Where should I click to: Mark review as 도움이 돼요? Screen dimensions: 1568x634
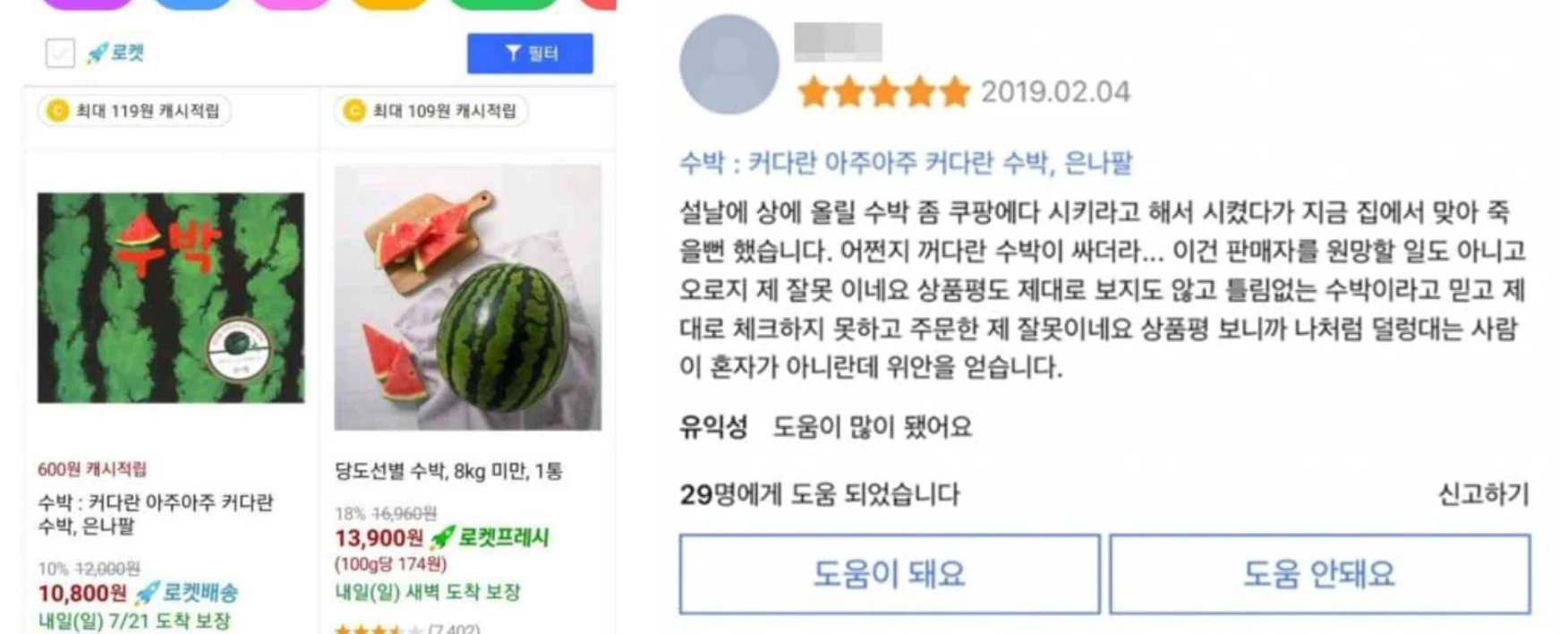[890, 574]
